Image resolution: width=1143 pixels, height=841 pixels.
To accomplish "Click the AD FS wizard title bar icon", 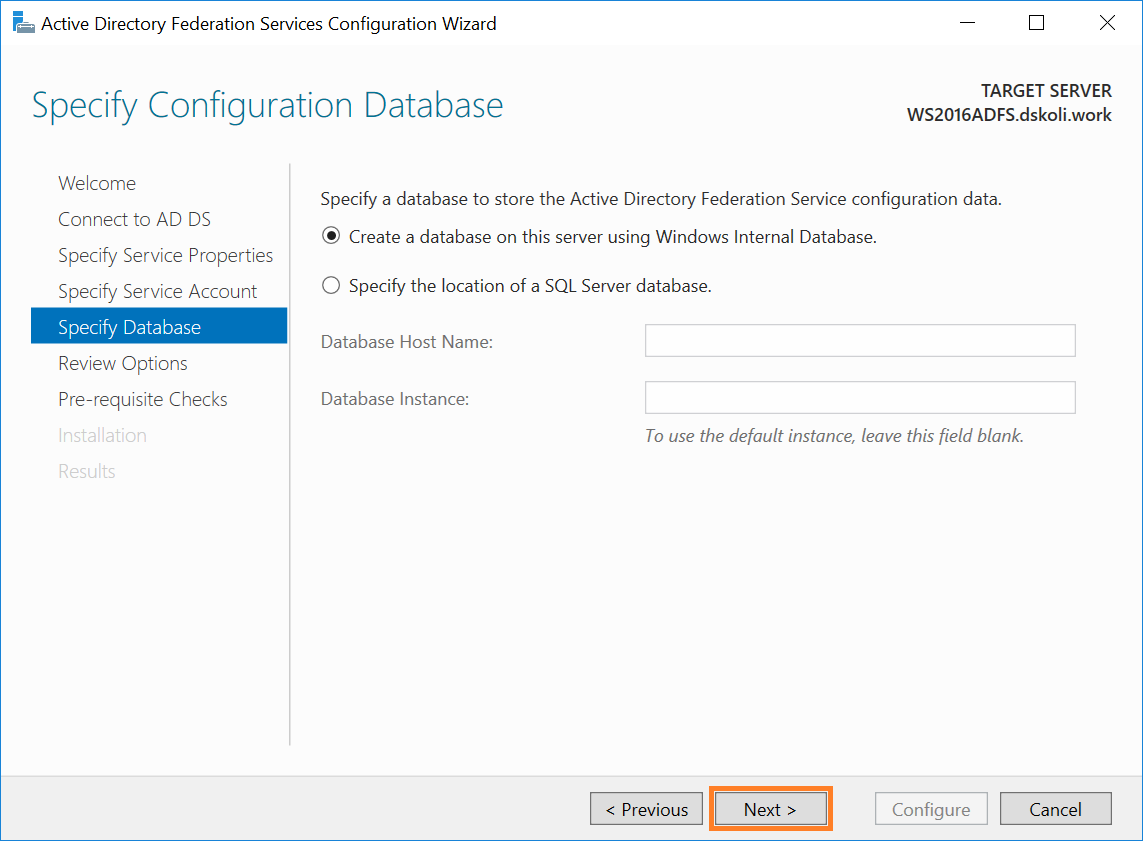I will tap(23, 23).
